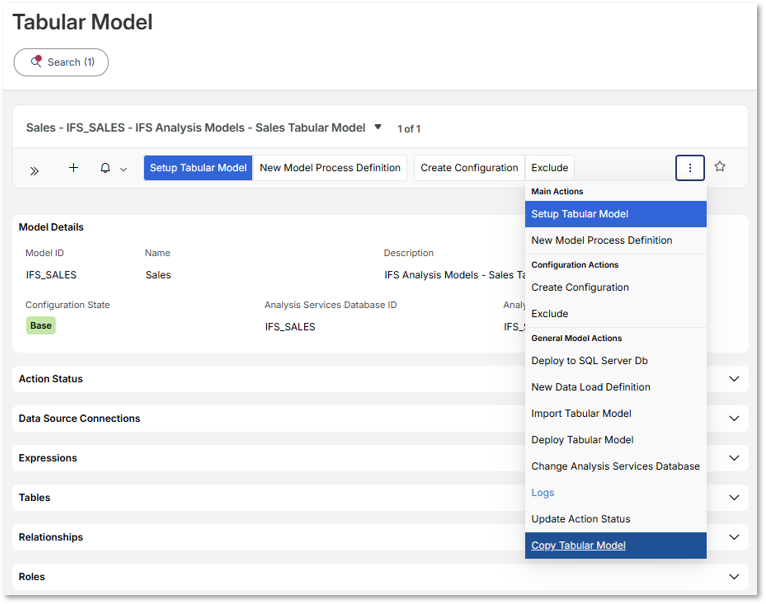Open the Search filter pill
This screenshot has width=766, height=604.
61,62
